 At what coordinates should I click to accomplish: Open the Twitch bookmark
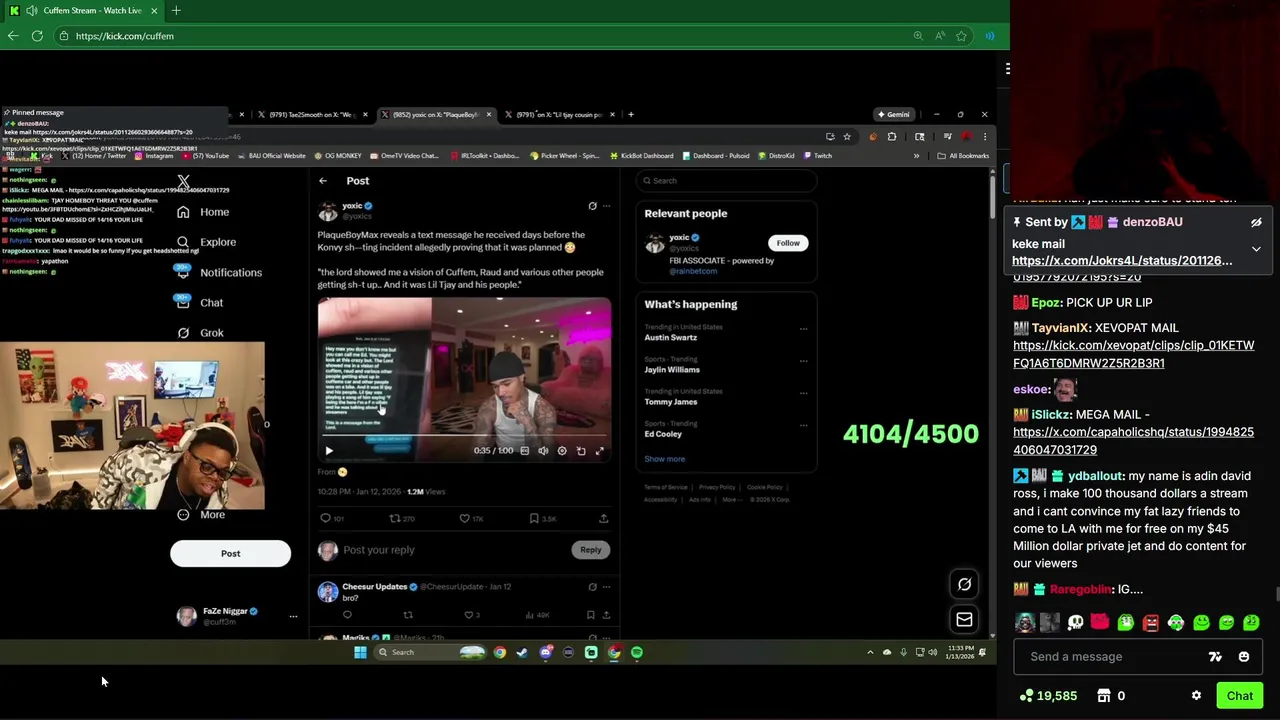[817, 156]
